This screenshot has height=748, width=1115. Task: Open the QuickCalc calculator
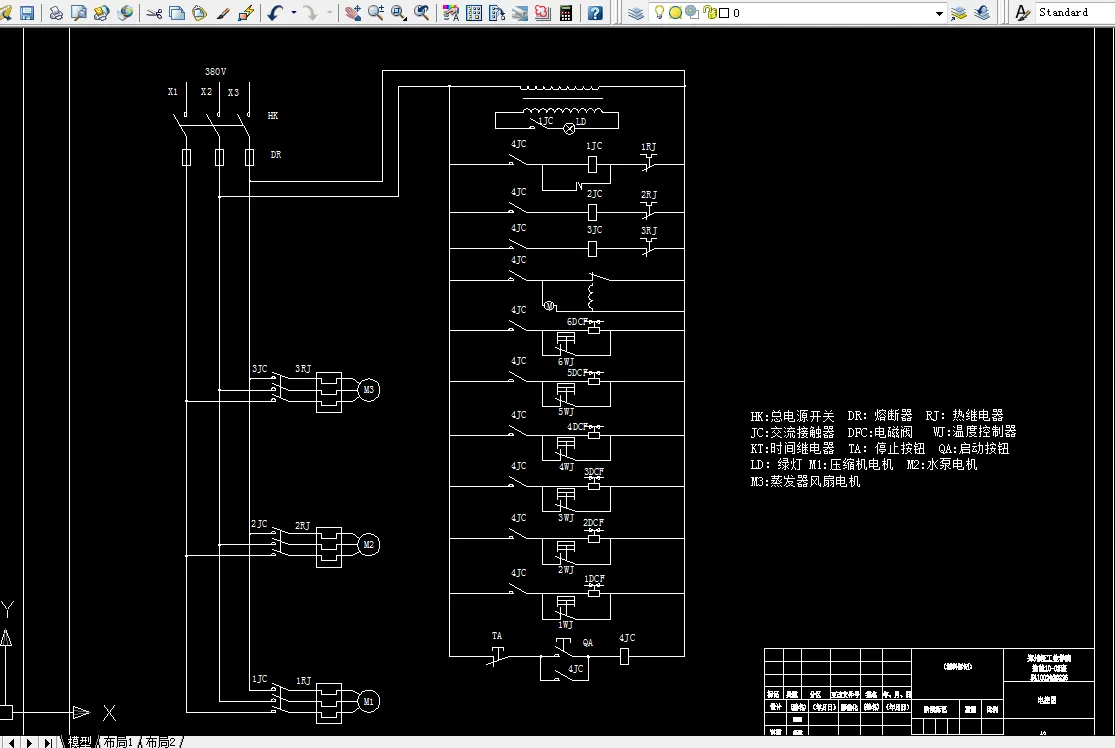pyautogui.click(x=566, y=13)
